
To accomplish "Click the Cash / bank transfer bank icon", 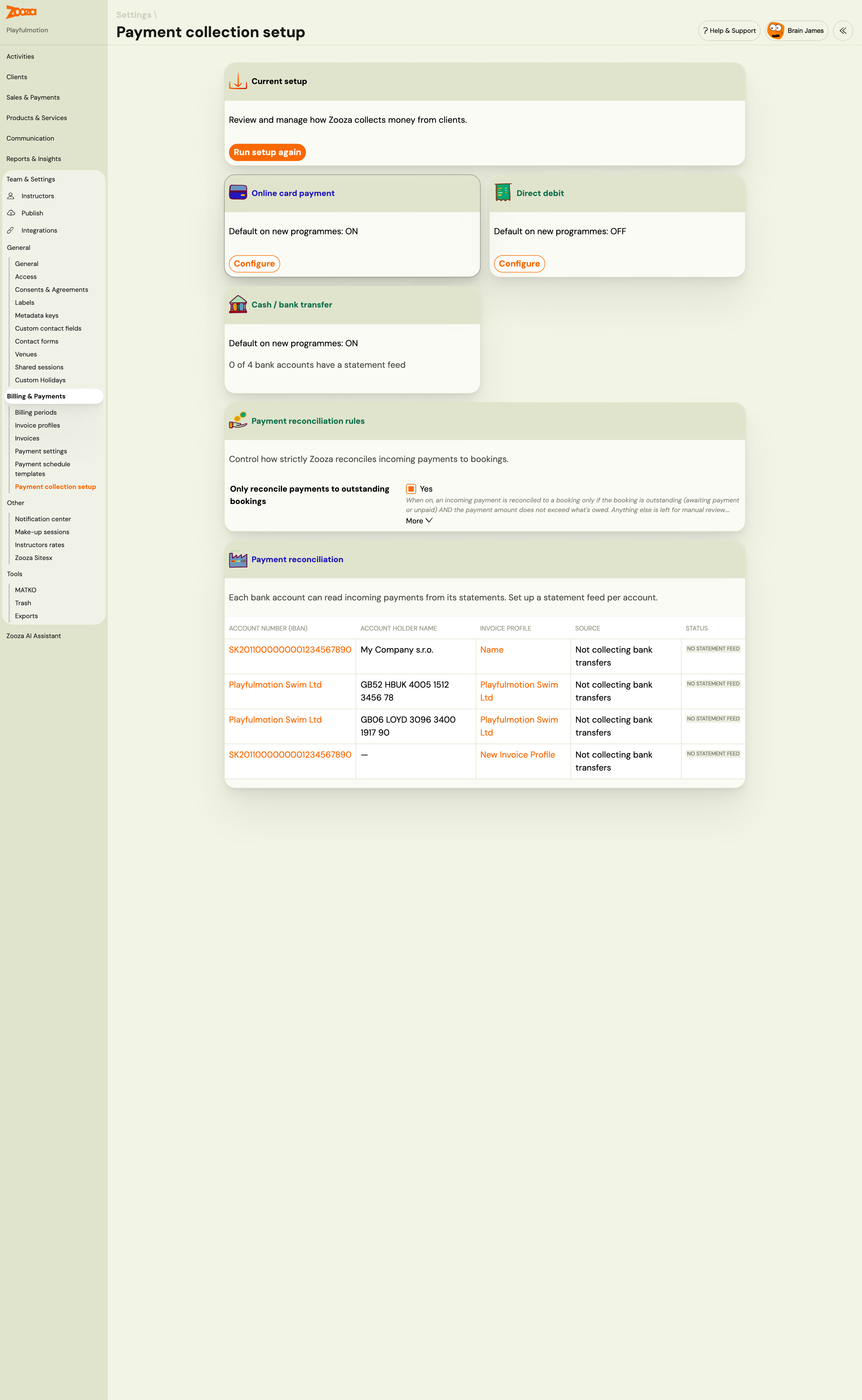I will [238, 304].
